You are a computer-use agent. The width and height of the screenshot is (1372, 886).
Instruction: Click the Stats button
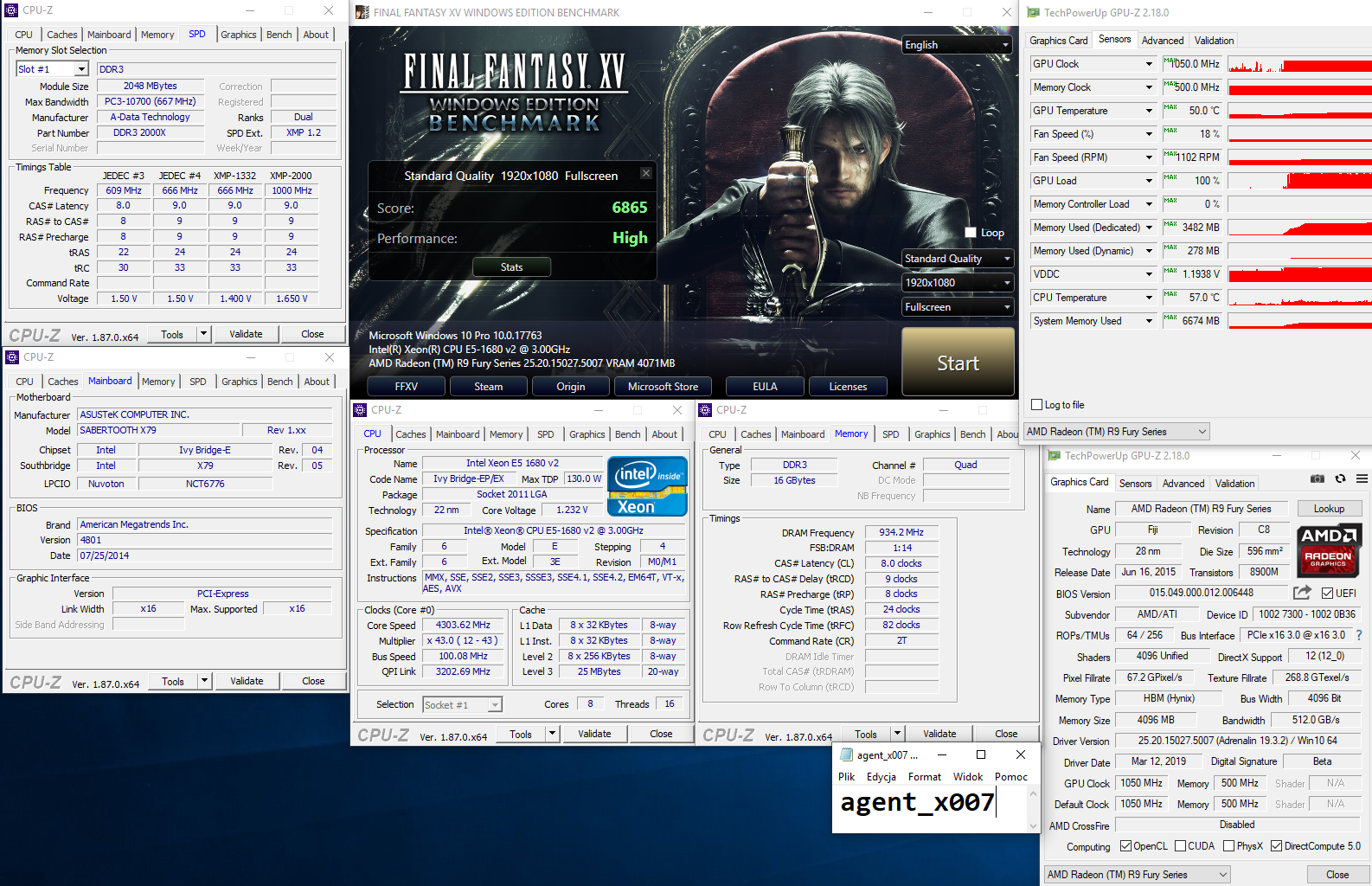(511, 267)
